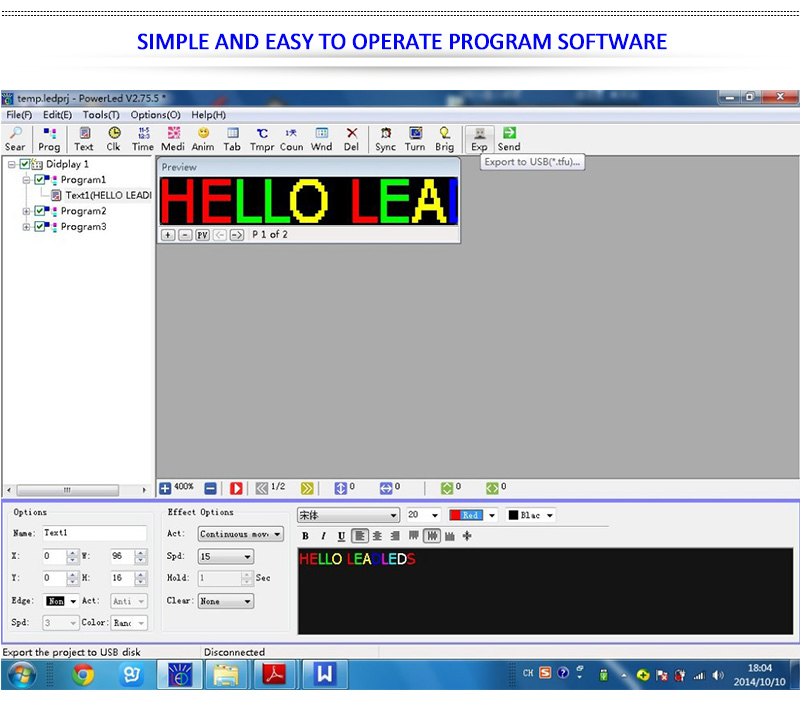800x704 pixels.
Task: Insert a Time display element
Action: tap(143, 139)
